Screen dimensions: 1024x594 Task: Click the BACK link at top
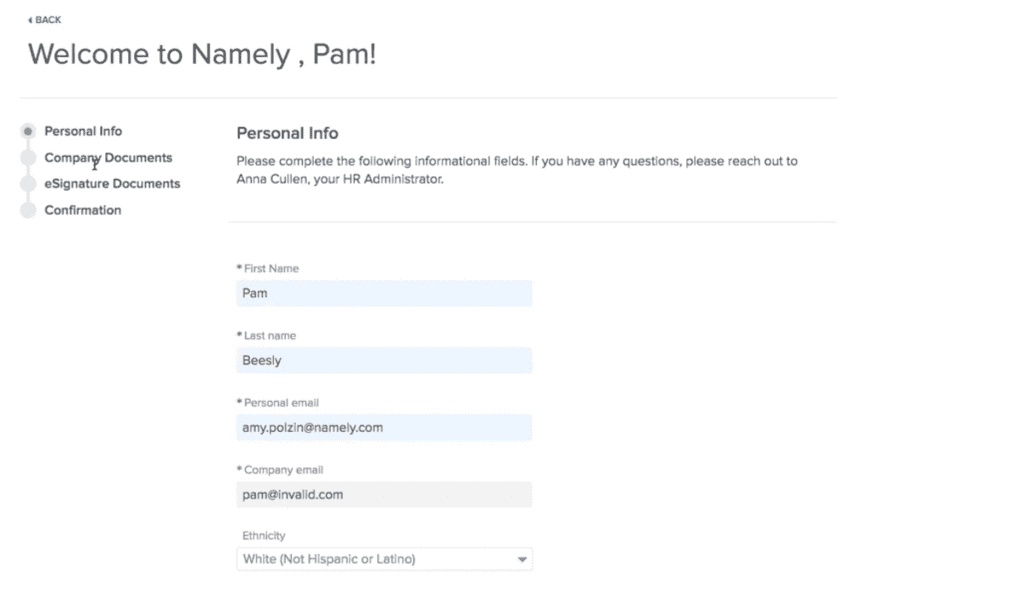click(x=47, y=20)
